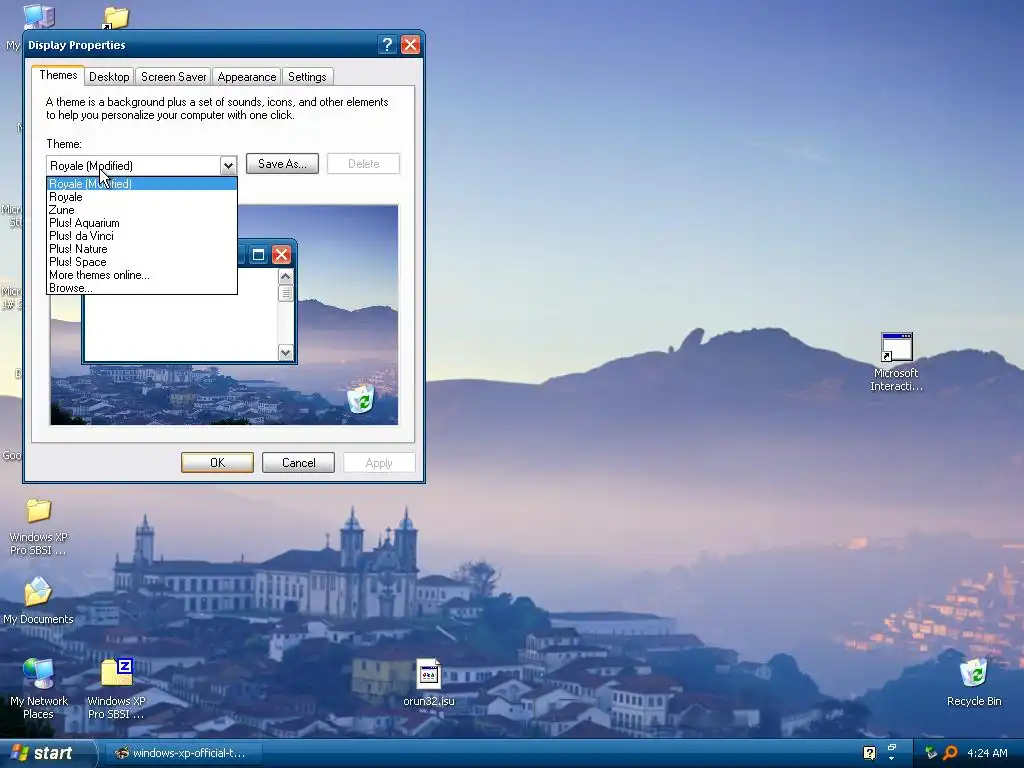Viewport: 1024px width, 768px height.
Task: Click the Safely Remove Hardware tray icon
Action: click(x=931, y=753)
